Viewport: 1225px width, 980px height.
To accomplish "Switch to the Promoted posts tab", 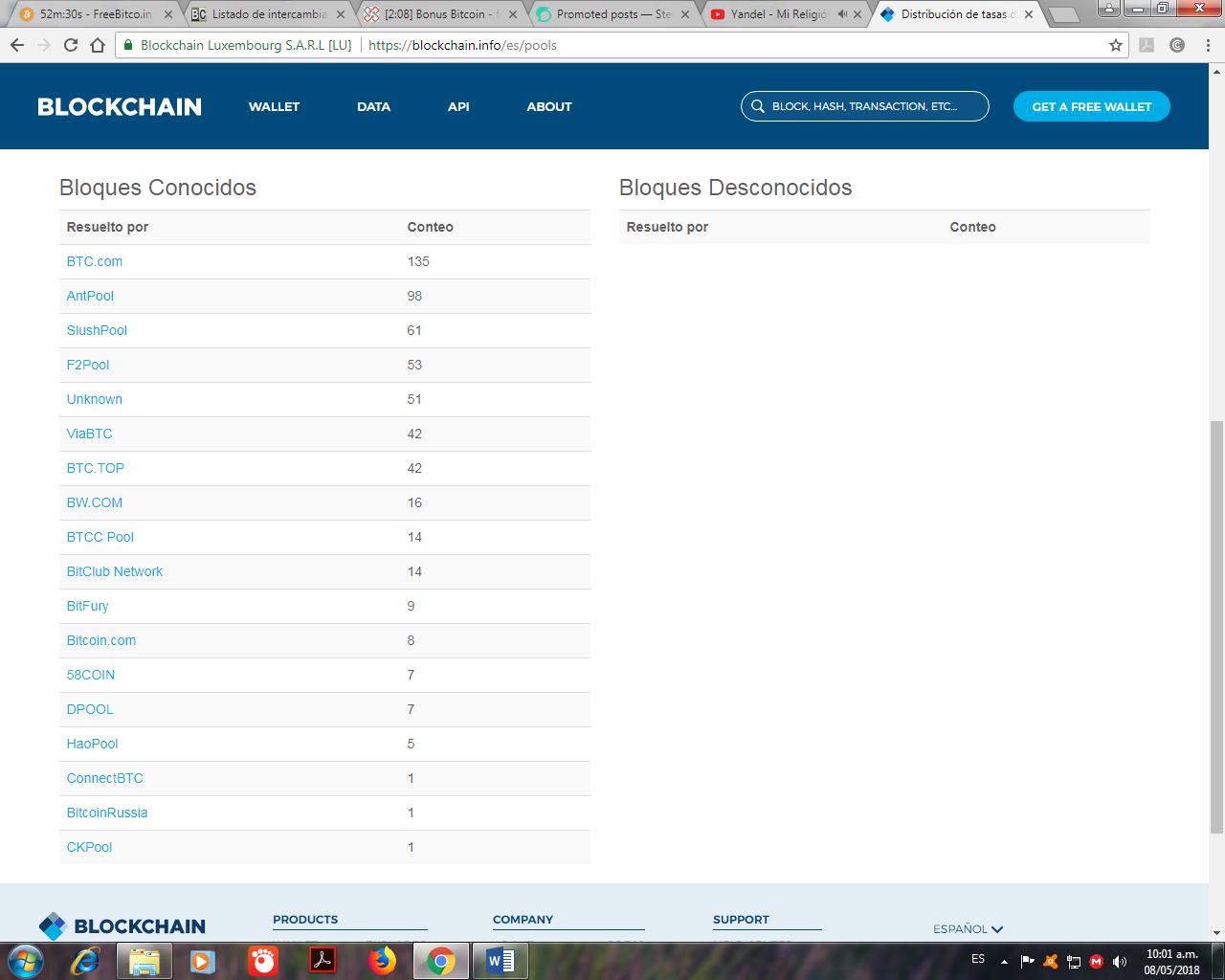I will click(x=612, y=14).
